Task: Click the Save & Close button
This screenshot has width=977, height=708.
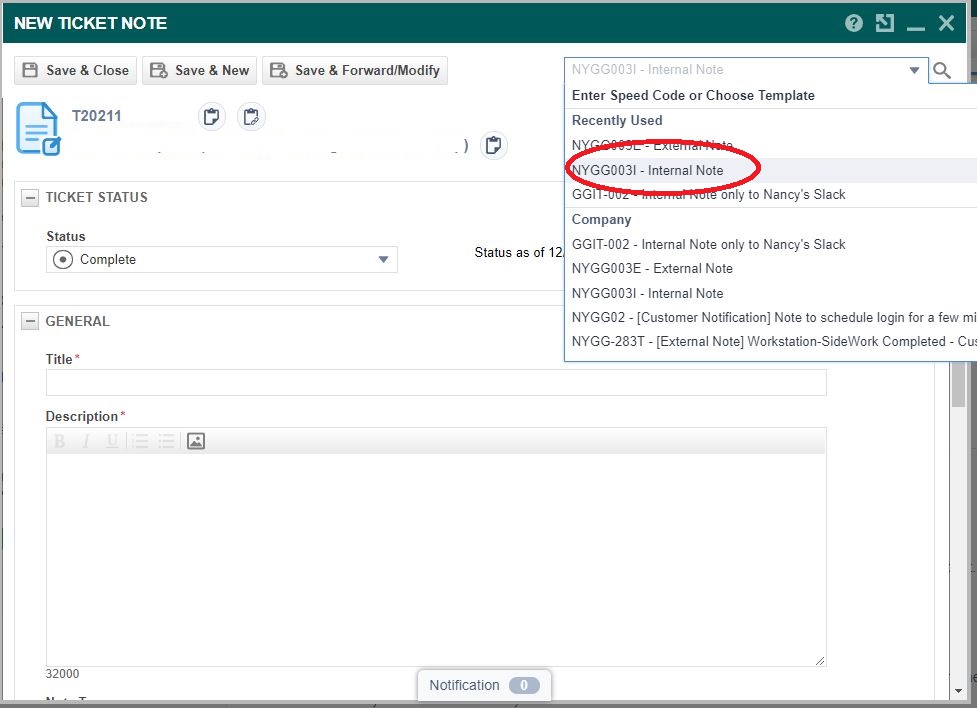Action: click(76, 70)
